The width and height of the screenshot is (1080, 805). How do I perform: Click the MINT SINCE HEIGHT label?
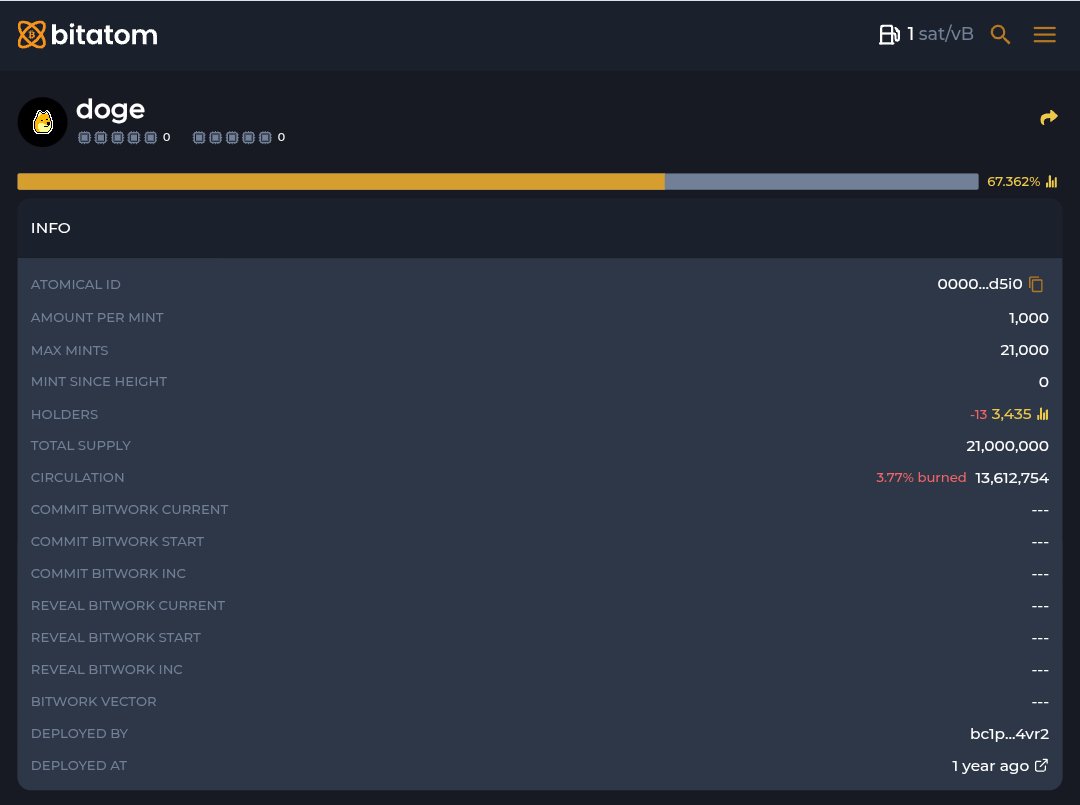pyautogui.click(x=98, y=381)
